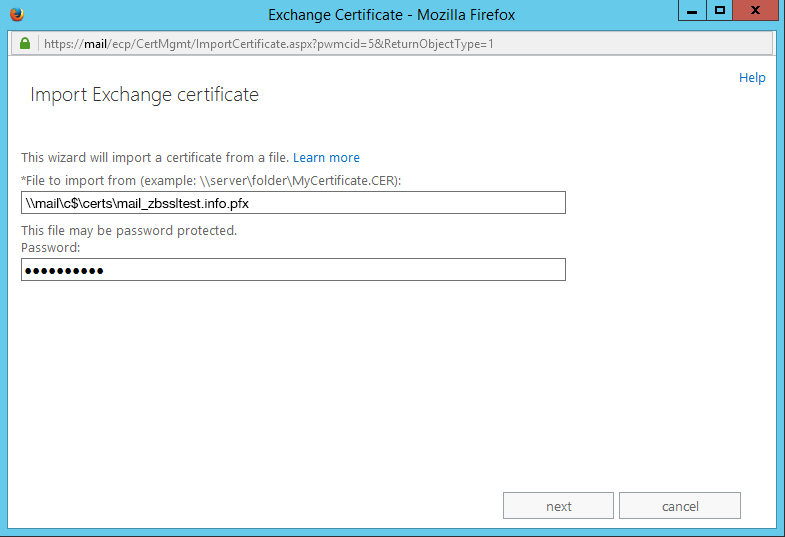This screenshot has height=537, width=785.
Task: Click the masked password dots
Action: coord(64,271)
